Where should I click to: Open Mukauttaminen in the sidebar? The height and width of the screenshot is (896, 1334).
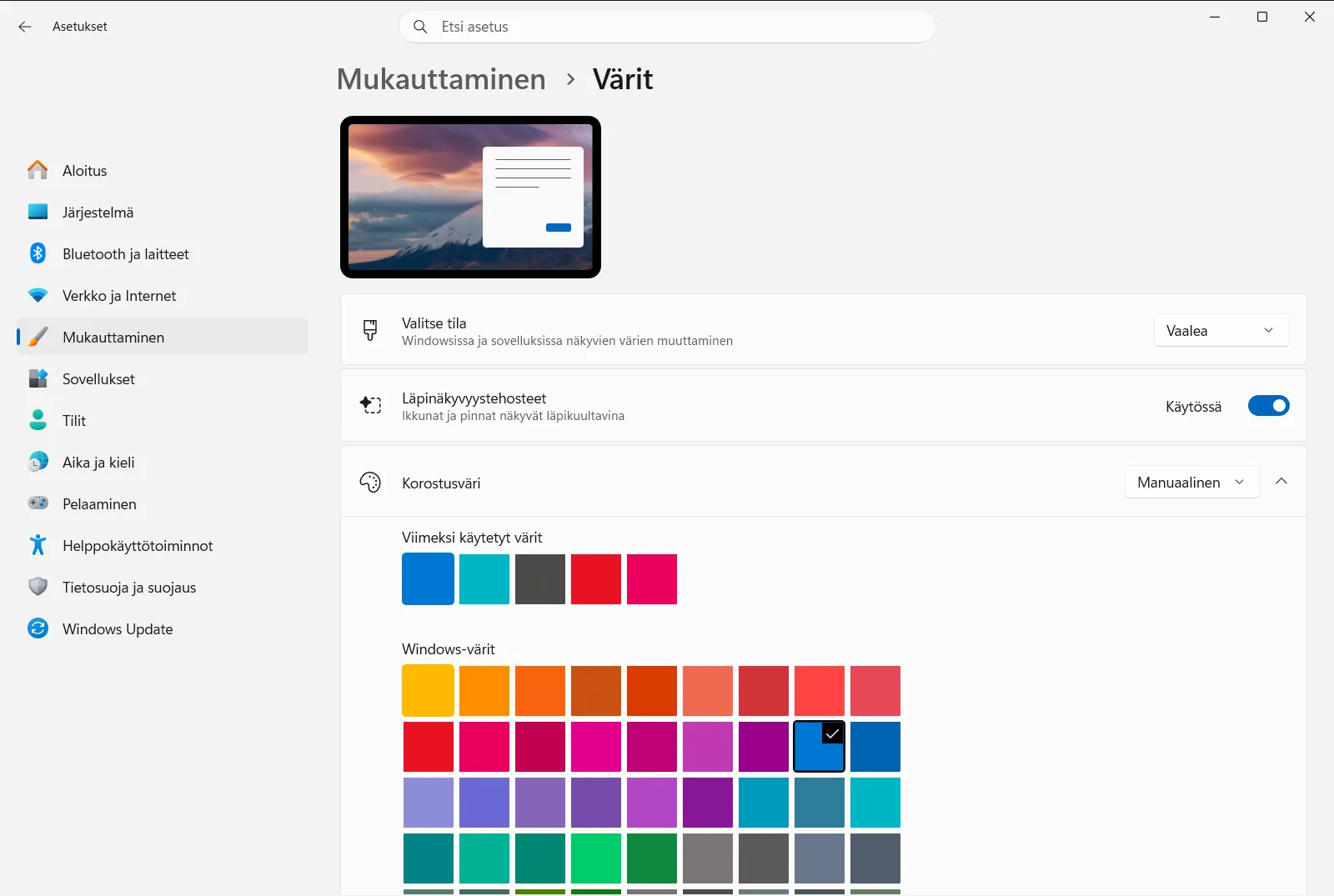[163, 337]
